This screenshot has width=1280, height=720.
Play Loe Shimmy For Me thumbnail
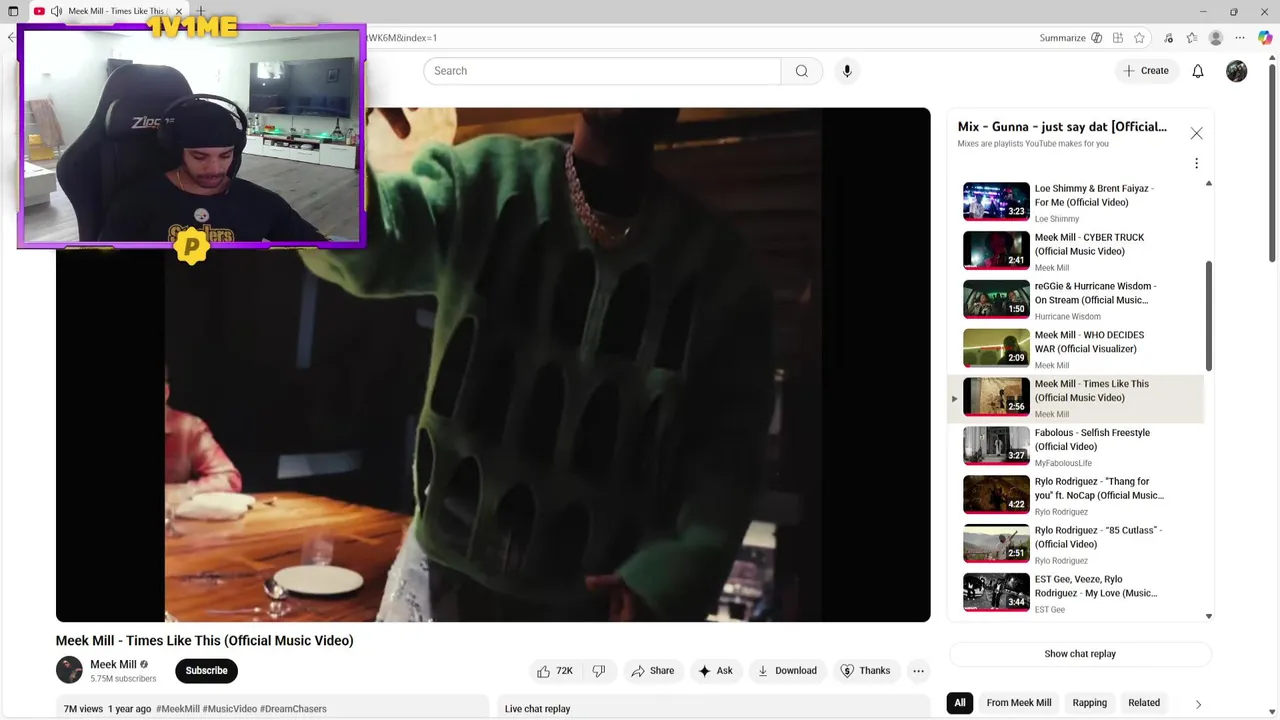[x=996, y=201]
